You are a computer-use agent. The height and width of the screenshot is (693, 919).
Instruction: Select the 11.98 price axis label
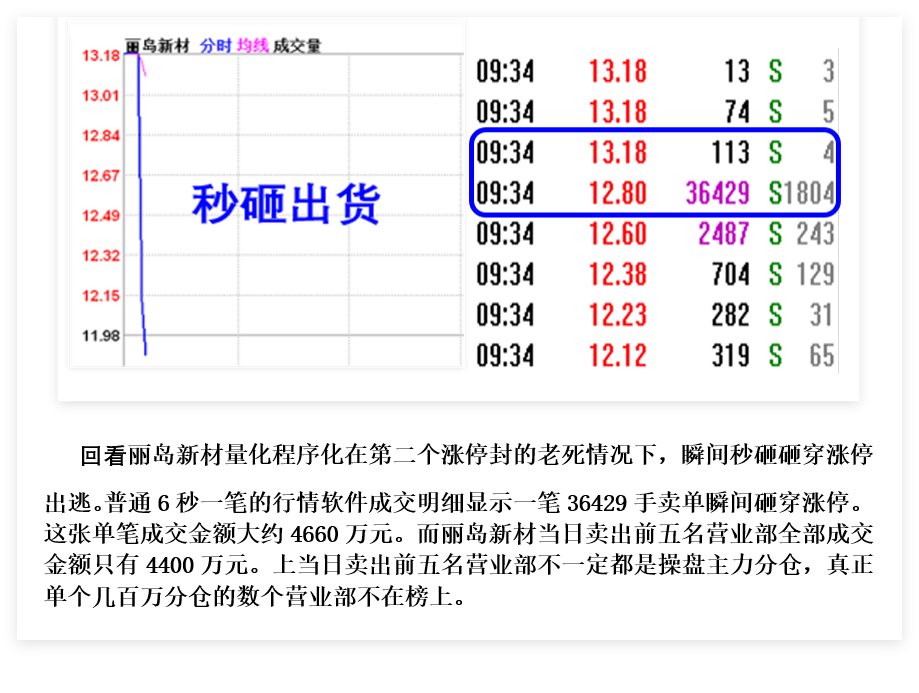pyautogui.click(x=101, y=336)
